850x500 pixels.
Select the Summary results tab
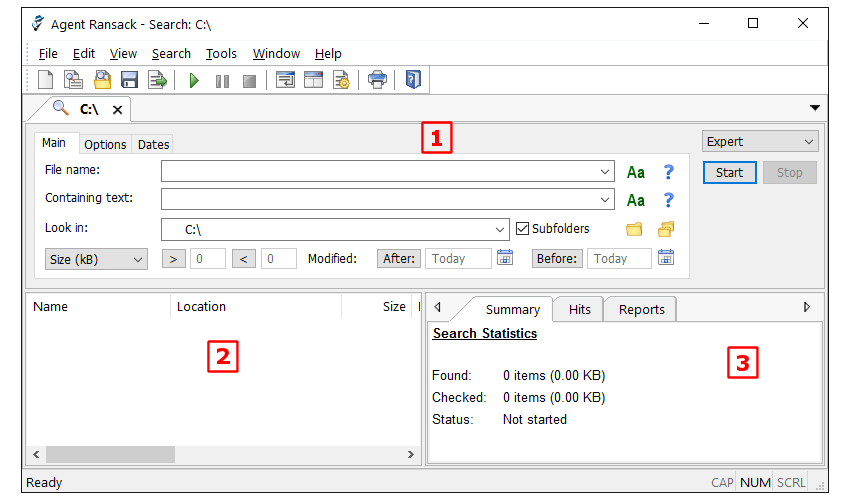[x=513, y=310]
